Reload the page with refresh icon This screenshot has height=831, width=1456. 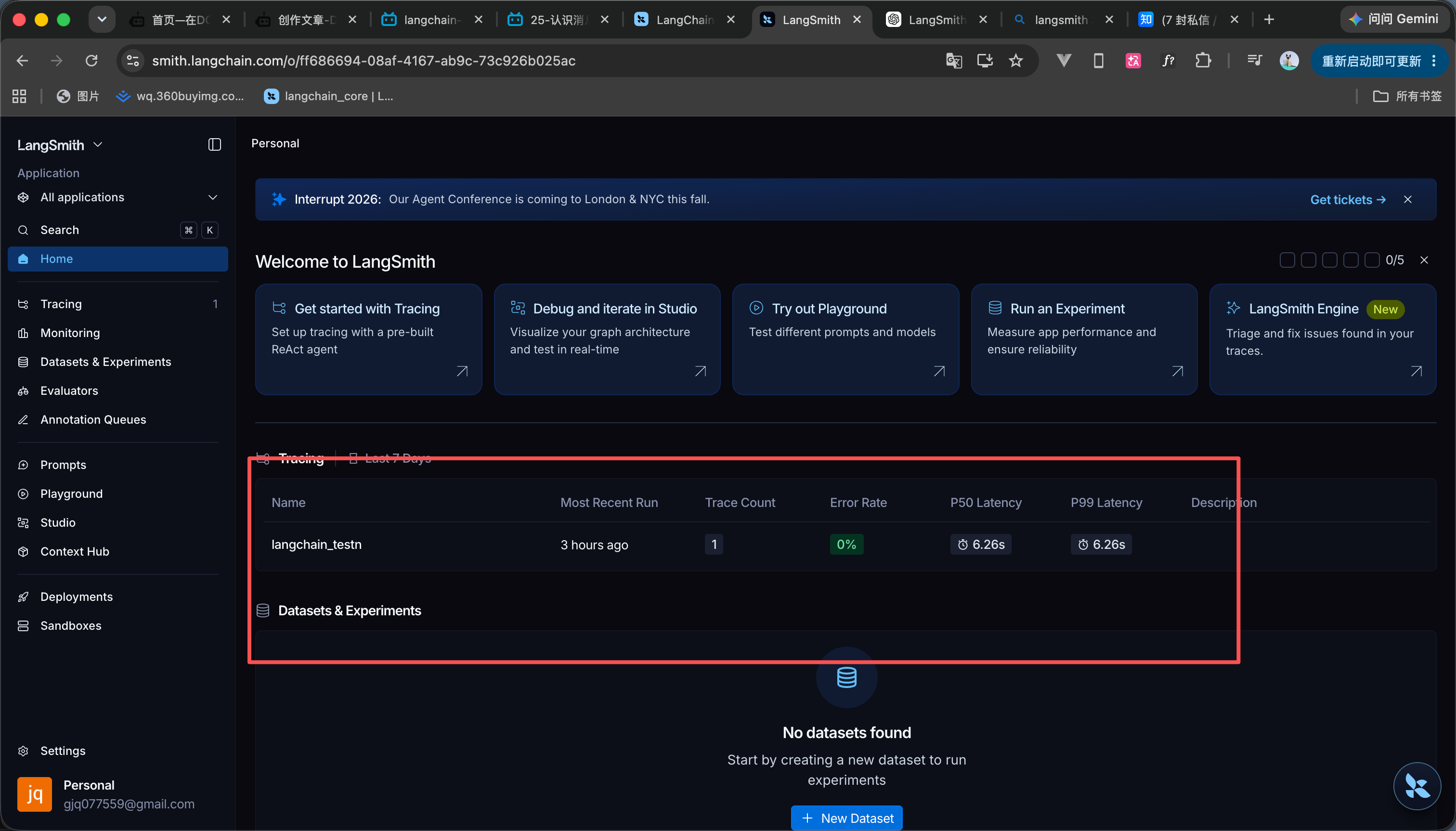point(91,61)
